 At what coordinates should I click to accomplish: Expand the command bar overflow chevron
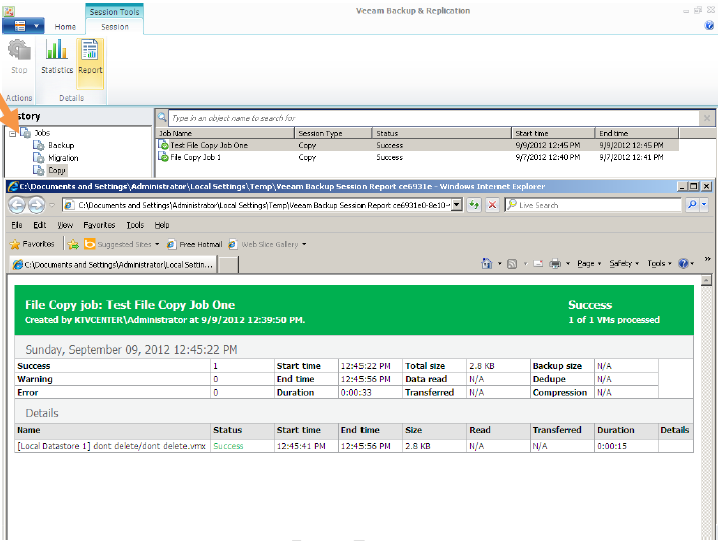(707, 259)
